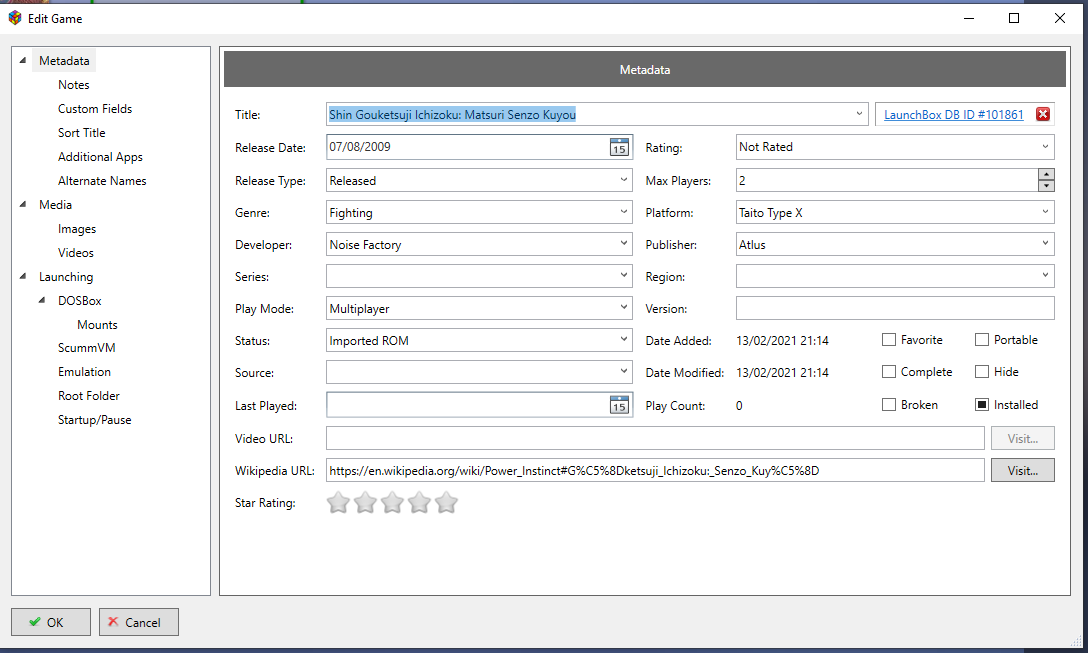The height and width of the screenshot is (653, 1088).
Task: Select the Media section in the sidebar
Action: tap(56, 205)
